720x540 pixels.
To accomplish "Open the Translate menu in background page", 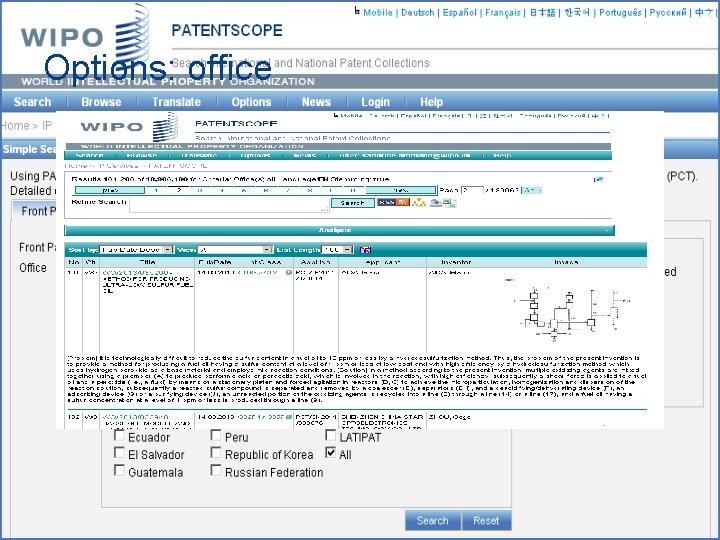I will 176,102.
